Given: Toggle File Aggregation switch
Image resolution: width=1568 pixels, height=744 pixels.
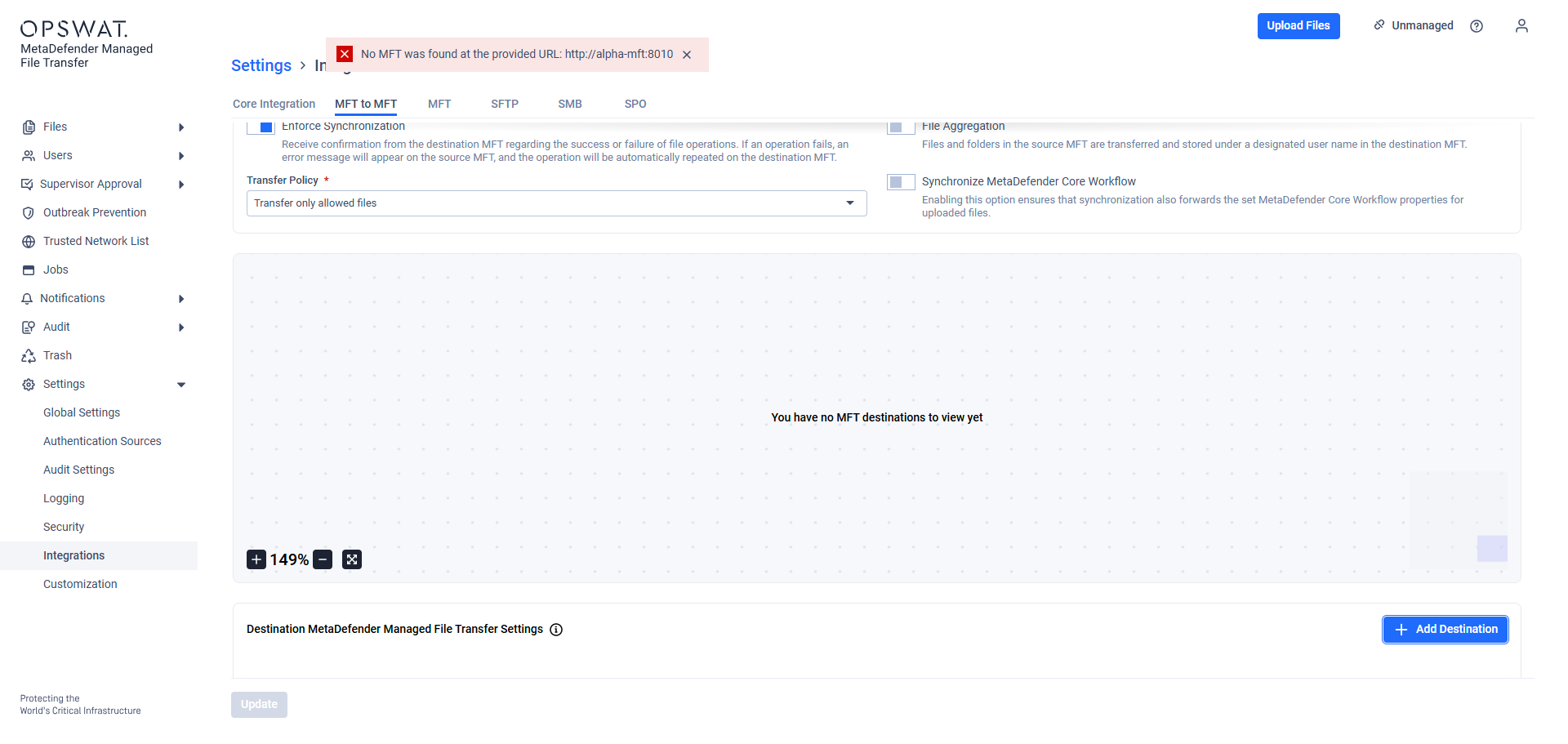Looking at the screenshot, I should pyautogui.click(x=901, y=127).
